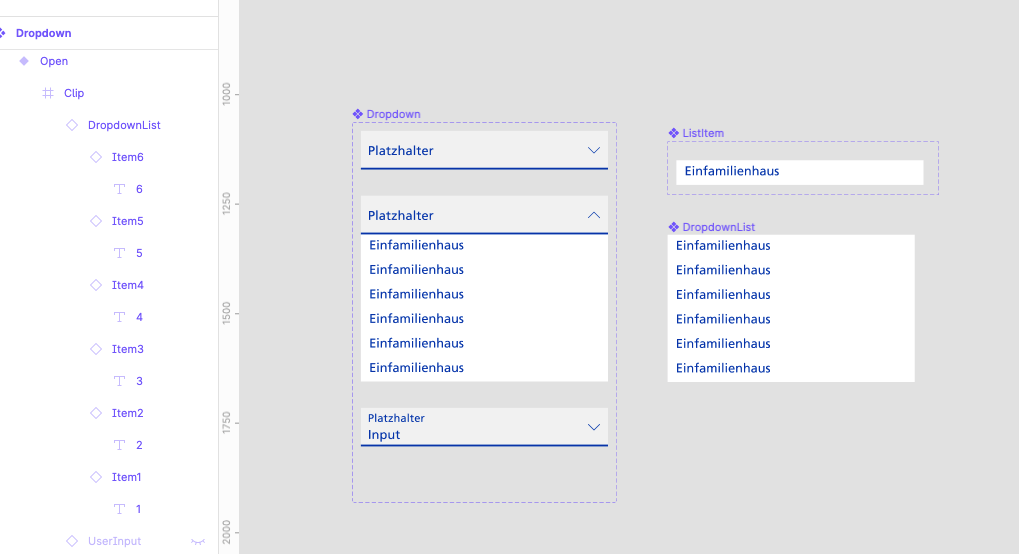Viewport: 1019px width, 554px height.
Task: Select first Einfamilienhaus in DropdownList component
Action: (x=723, y=246)
